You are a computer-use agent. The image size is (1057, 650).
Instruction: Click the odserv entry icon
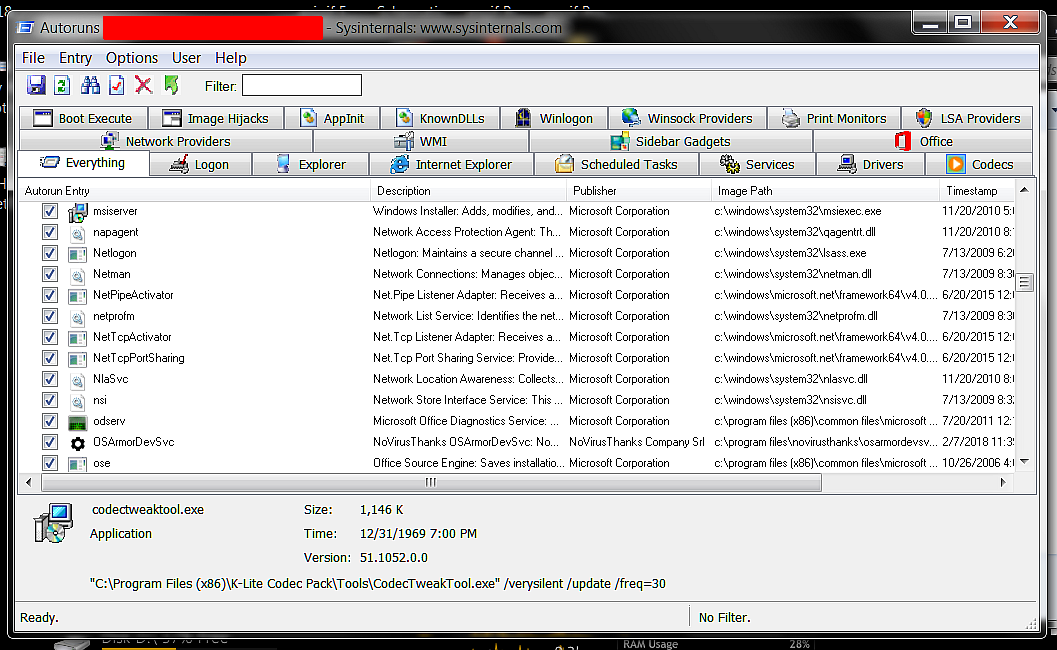click(x=78, y=423)
